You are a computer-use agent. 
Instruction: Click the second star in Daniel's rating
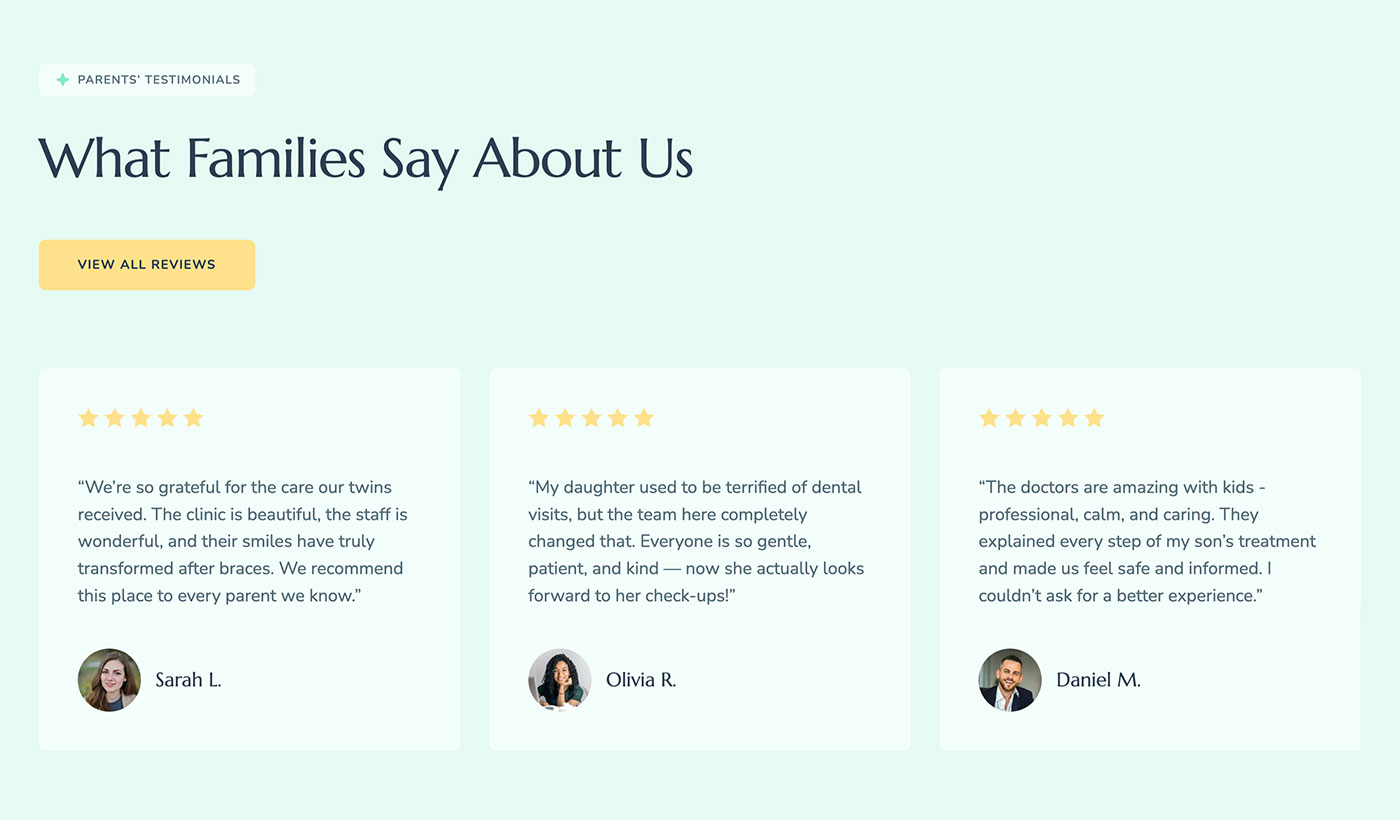1015,417
